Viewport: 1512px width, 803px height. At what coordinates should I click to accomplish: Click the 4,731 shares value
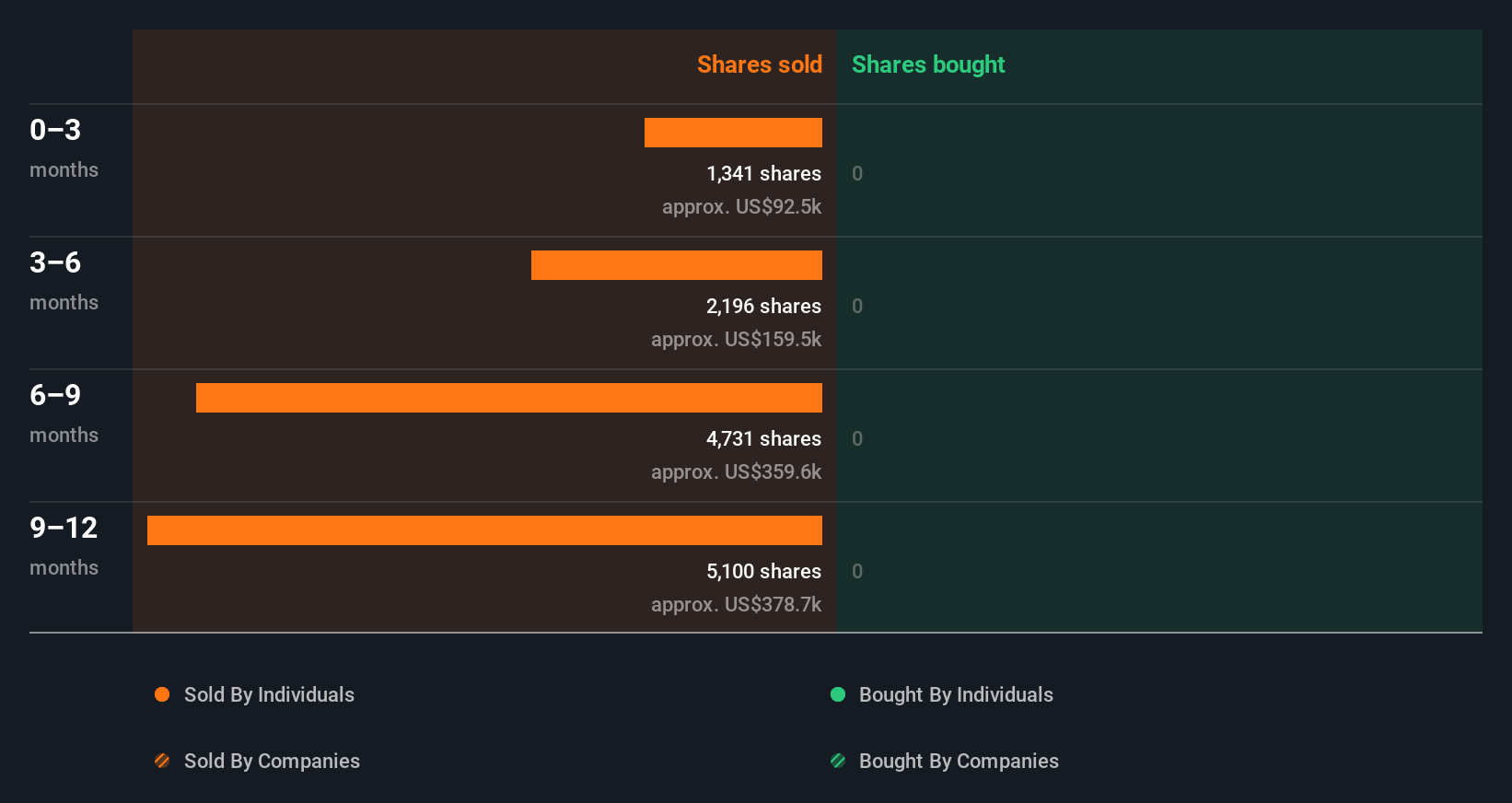click(763, 438)
